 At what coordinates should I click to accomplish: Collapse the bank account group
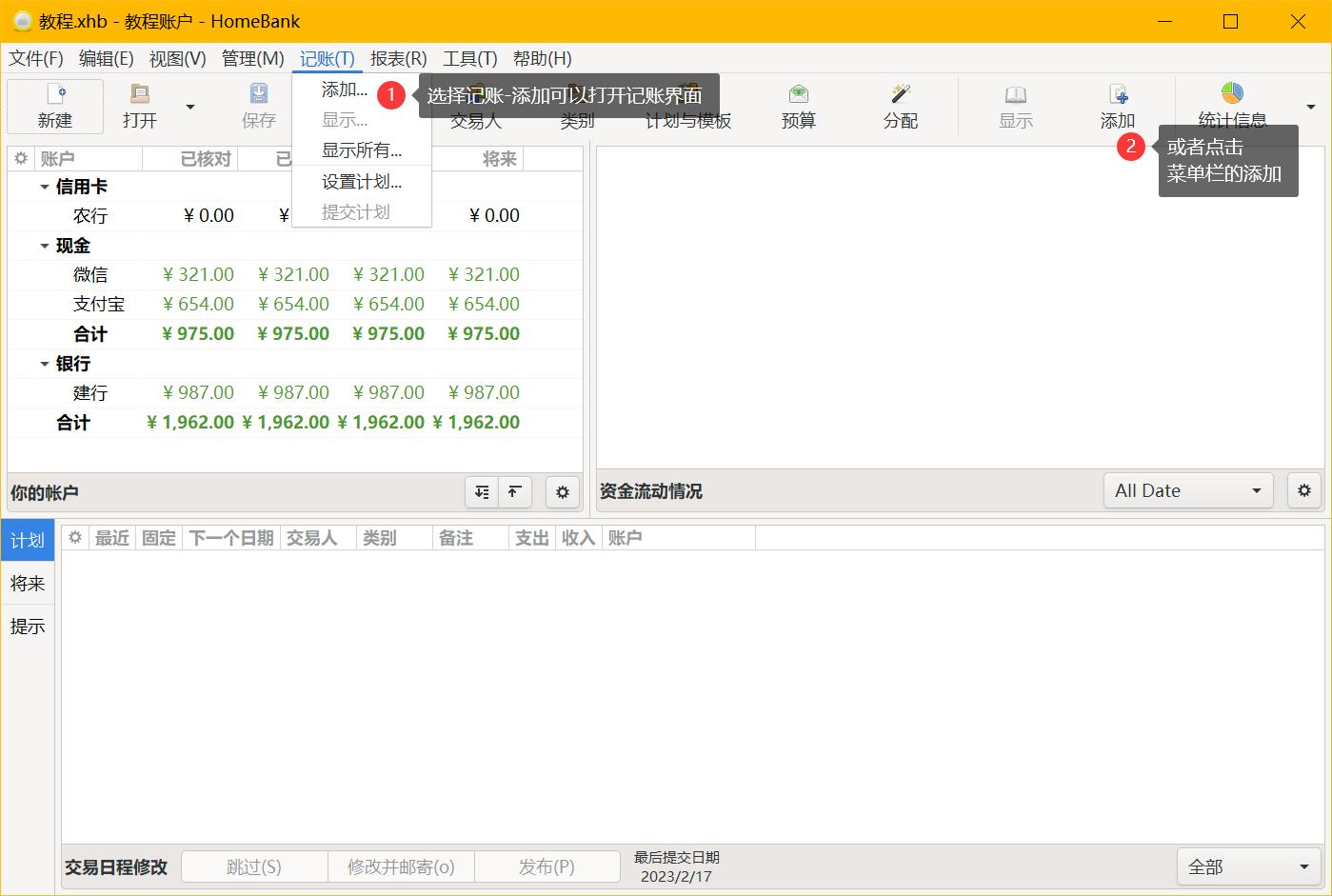click(45, 365)
